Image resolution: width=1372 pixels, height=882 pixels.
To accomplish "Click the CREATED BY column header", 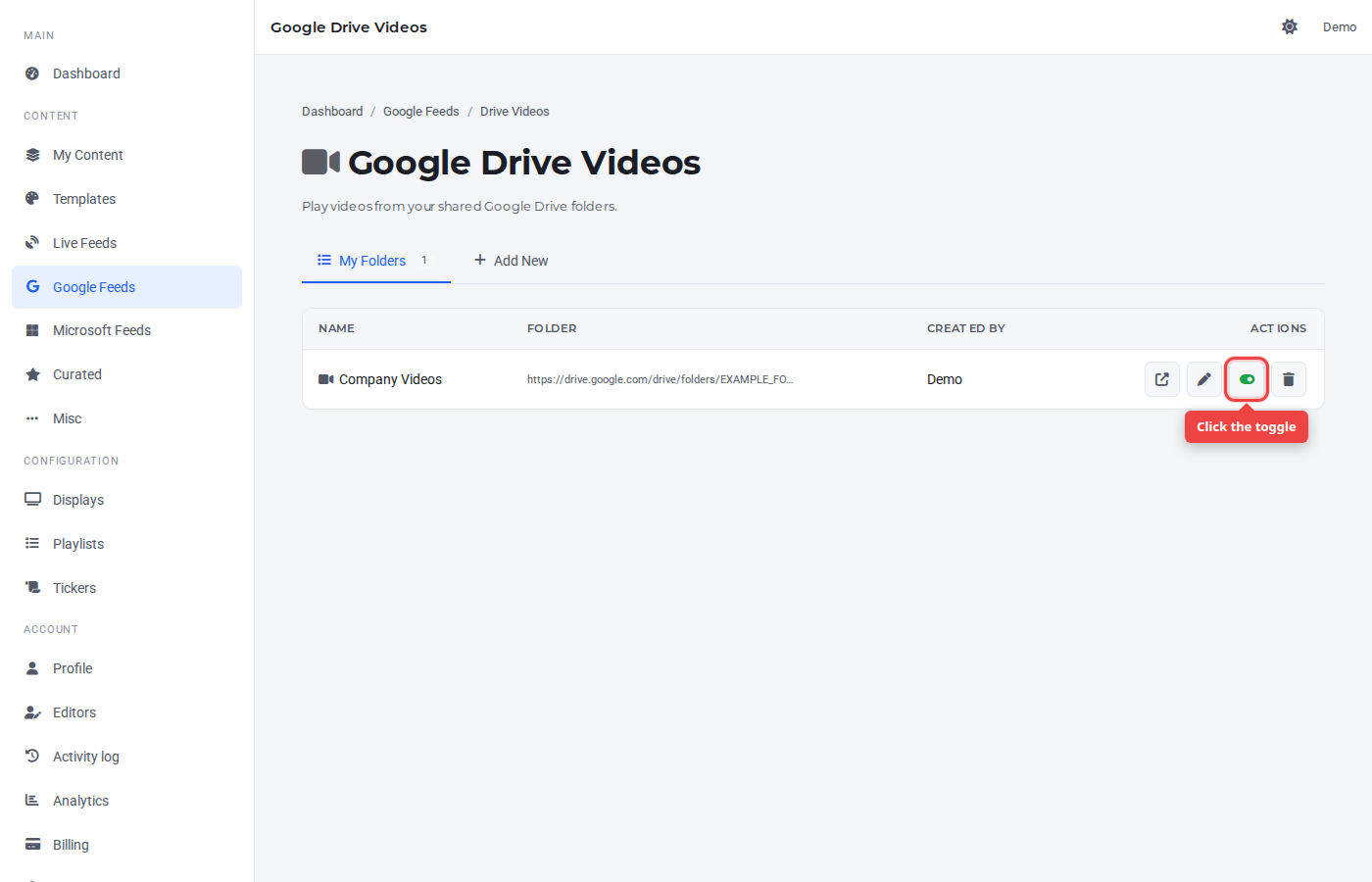I will (x=966, y=328).
